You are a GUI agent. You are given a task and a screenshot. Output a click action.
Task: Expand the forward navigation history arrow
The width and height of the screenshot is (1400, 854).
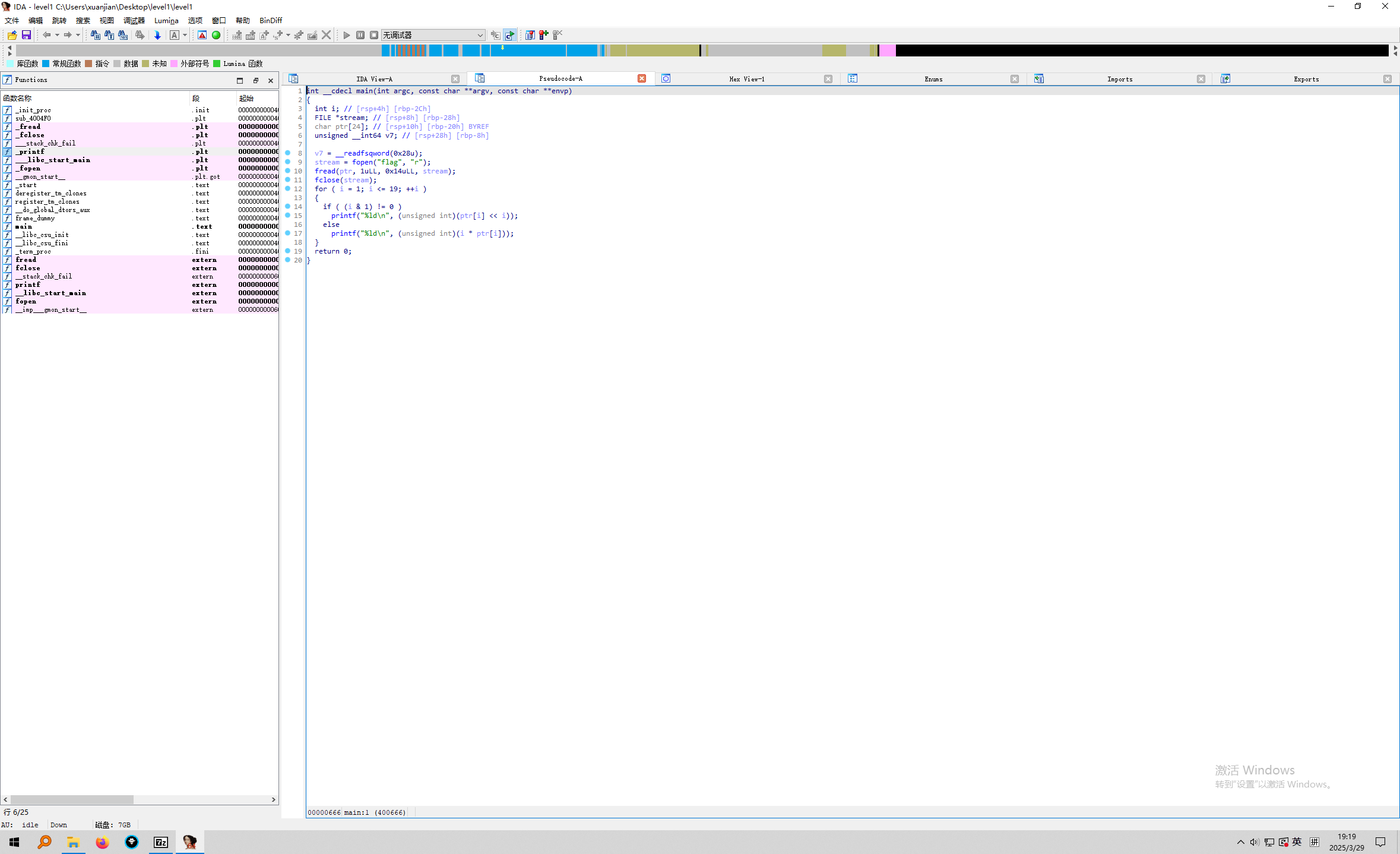coord(78,35)
